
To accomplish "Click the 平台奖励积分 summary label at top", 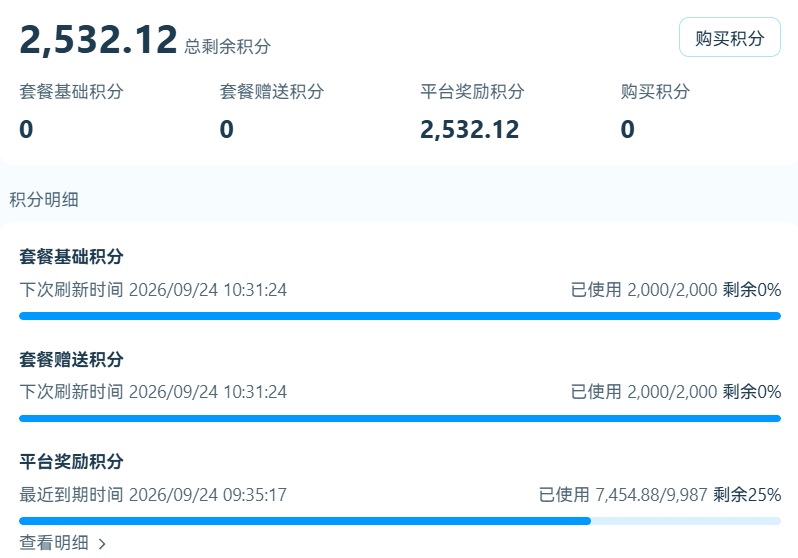I will tap(472, 92).
